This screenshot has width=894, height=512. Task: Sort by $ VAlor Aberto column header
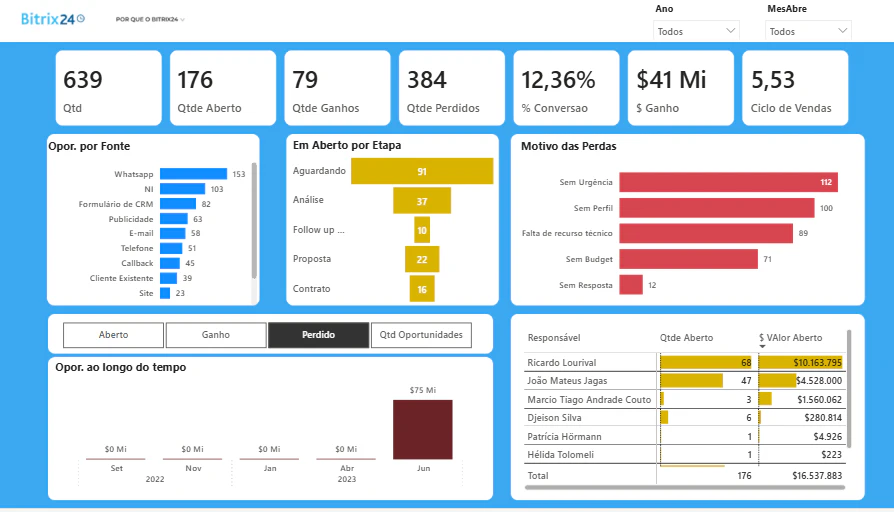point(790,338)
